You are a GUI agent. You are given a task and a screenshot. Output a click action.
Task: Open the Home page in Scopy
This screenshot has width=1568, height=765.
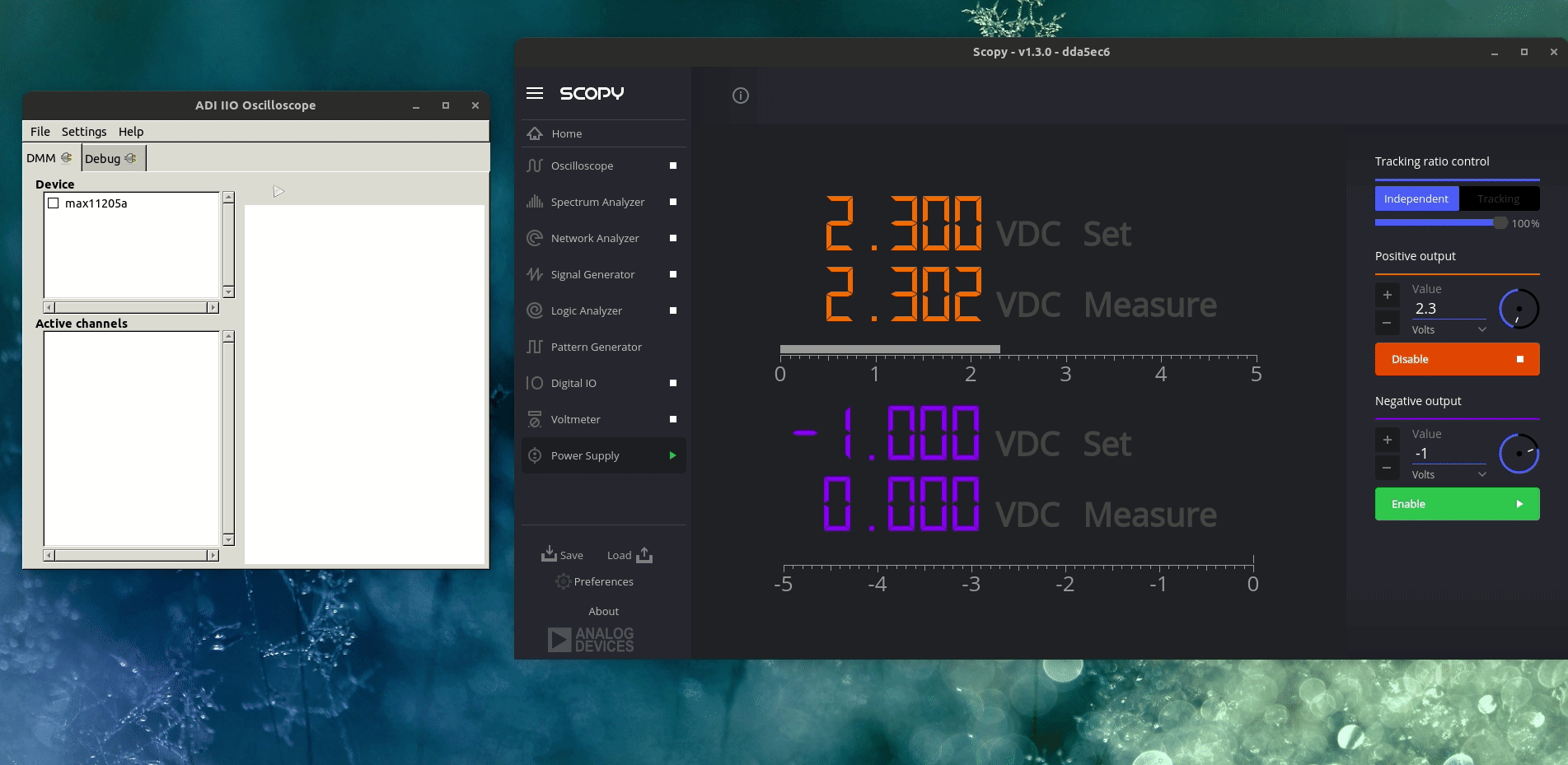click(603, 133)
